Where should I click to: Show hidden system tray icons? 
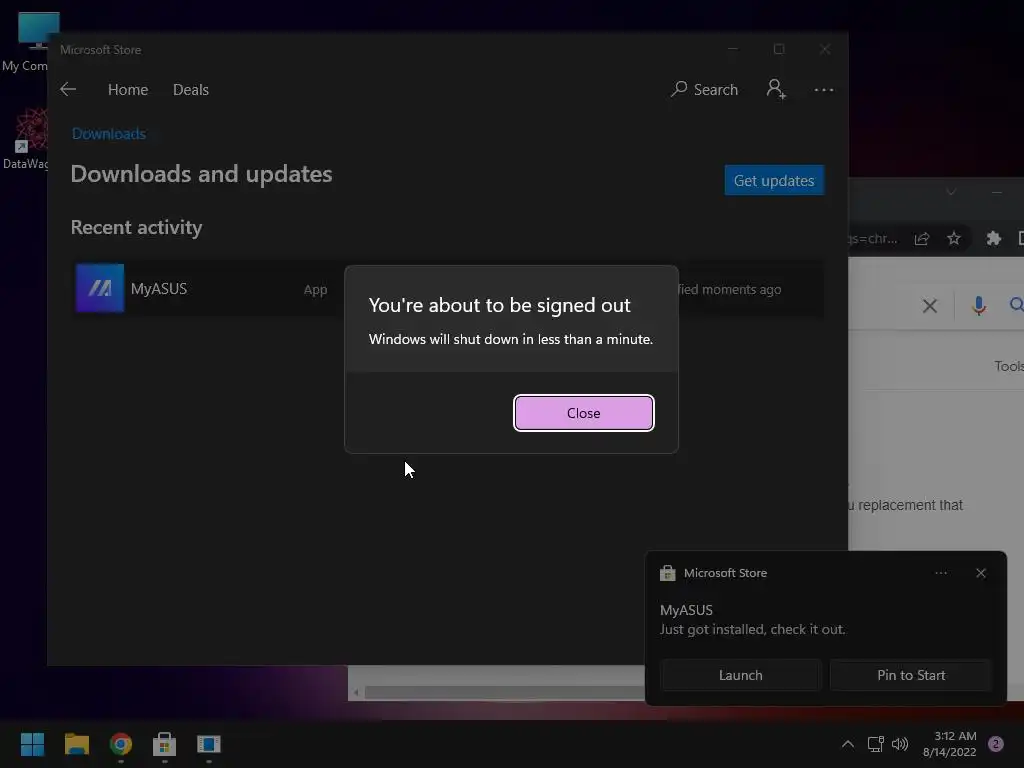[847, 744]
